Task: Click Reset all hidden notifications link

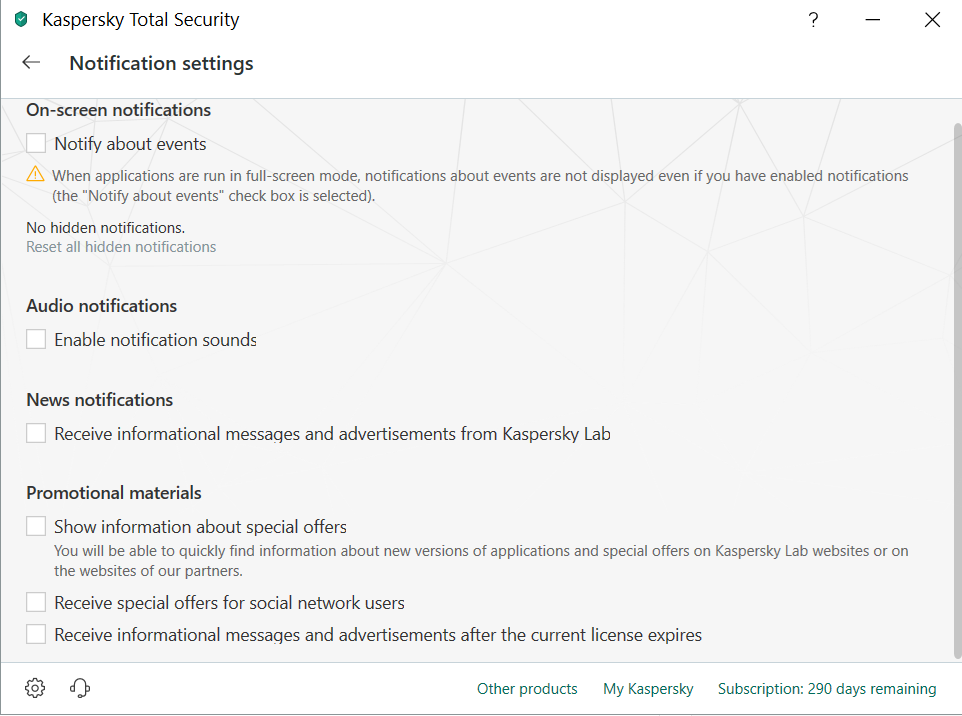Action: point(121,247)
